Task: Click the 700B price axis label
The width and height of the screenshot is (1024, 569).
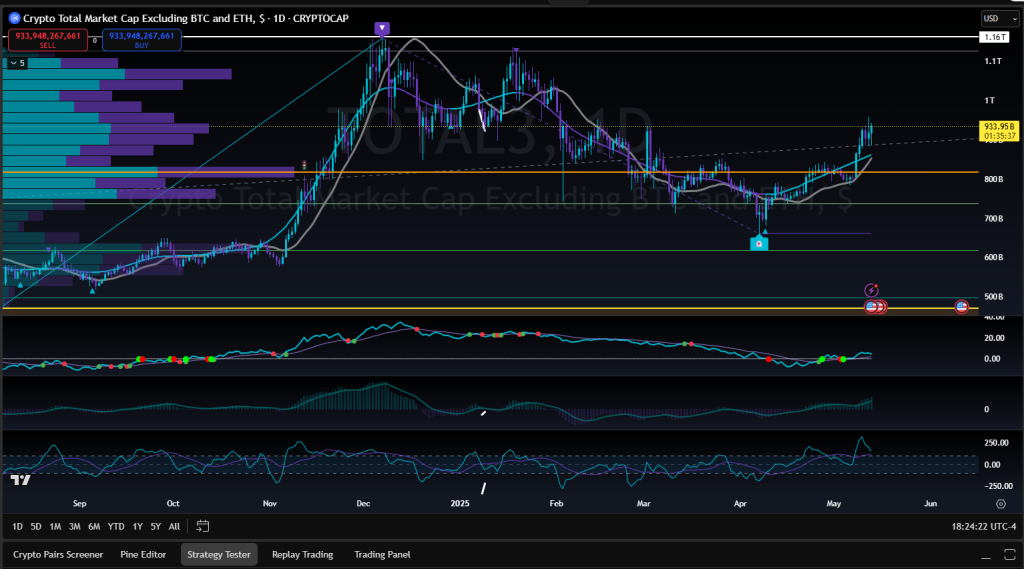Action: click(x=993, y=218)
